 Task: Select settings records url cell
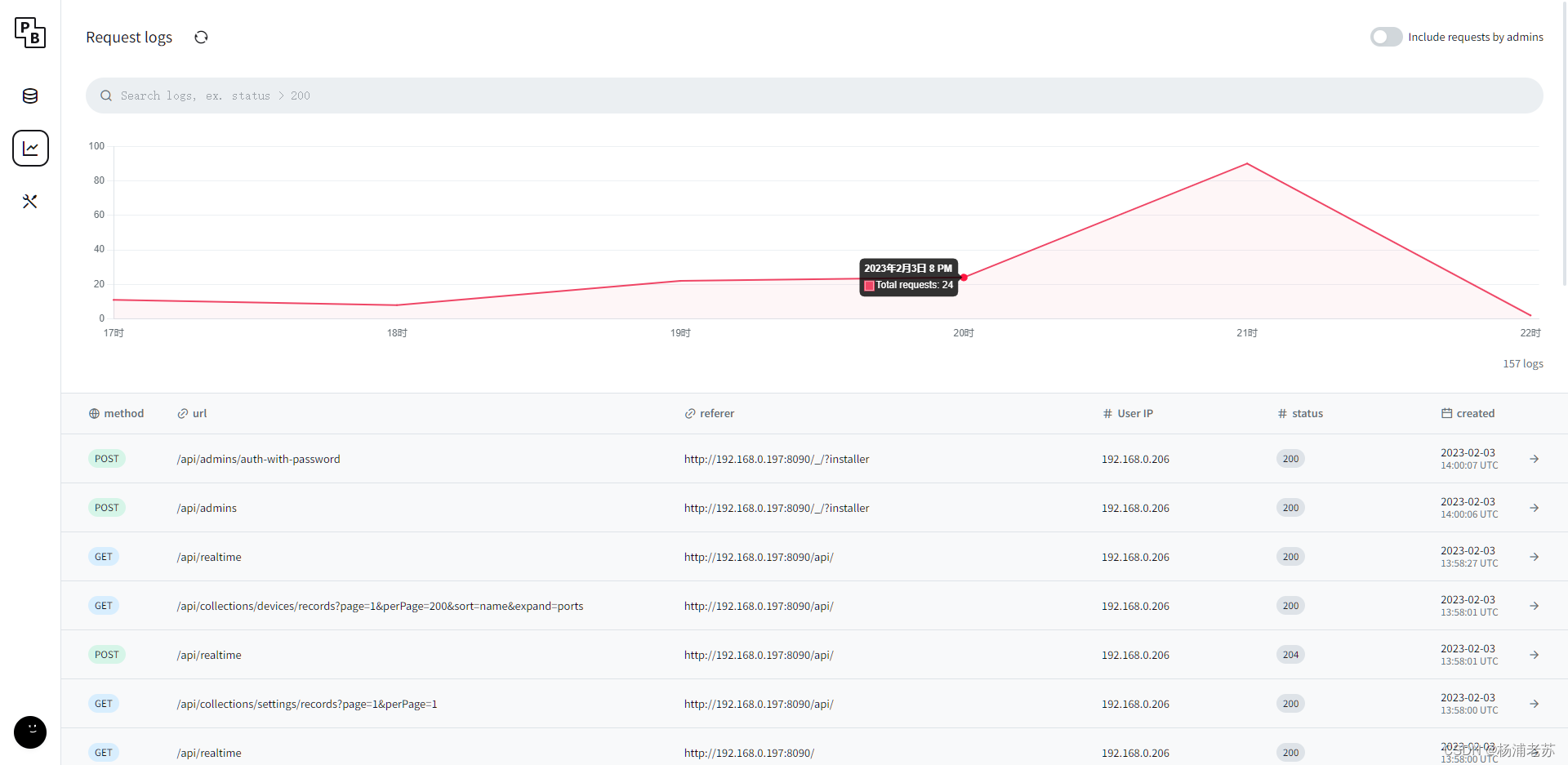307,704
